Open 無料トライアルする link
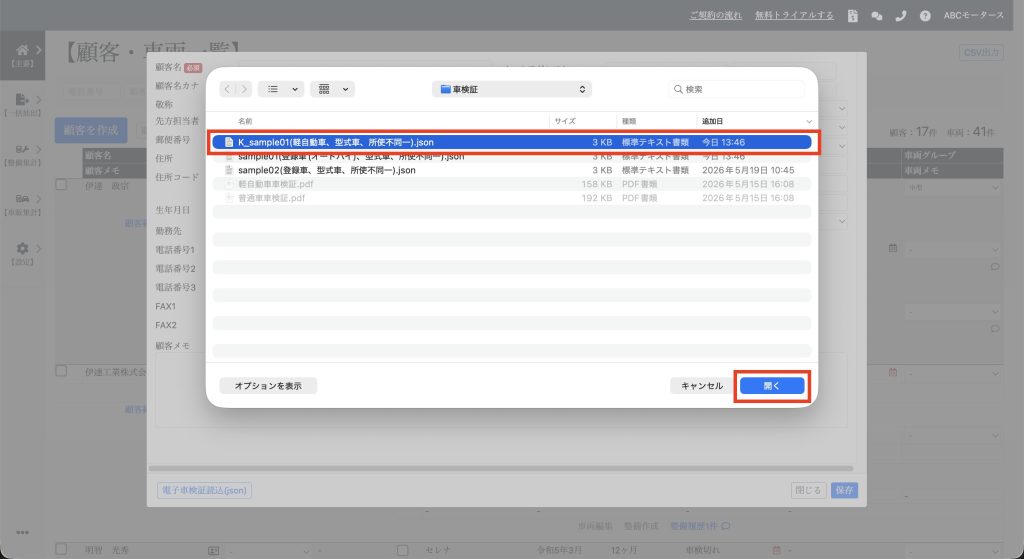1024x559 pixels. [x=794, y=15]
